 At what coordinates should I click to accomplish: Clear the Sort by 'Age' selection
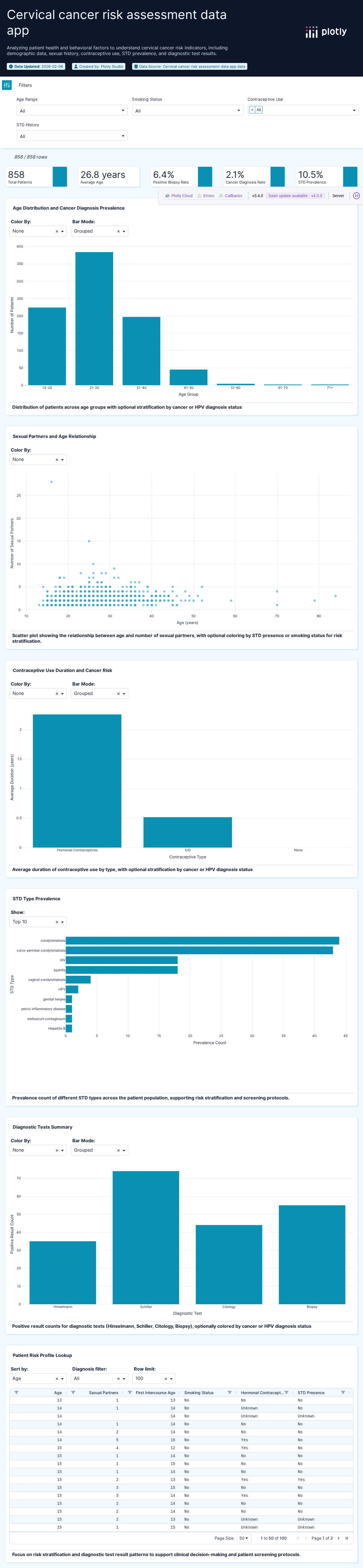pos(57,1379)
